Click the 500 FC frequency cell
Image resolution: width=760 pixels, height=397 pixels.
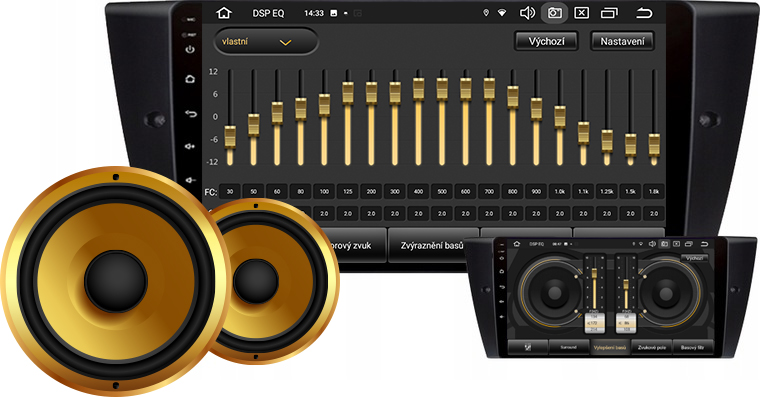[x=442, y=191]
